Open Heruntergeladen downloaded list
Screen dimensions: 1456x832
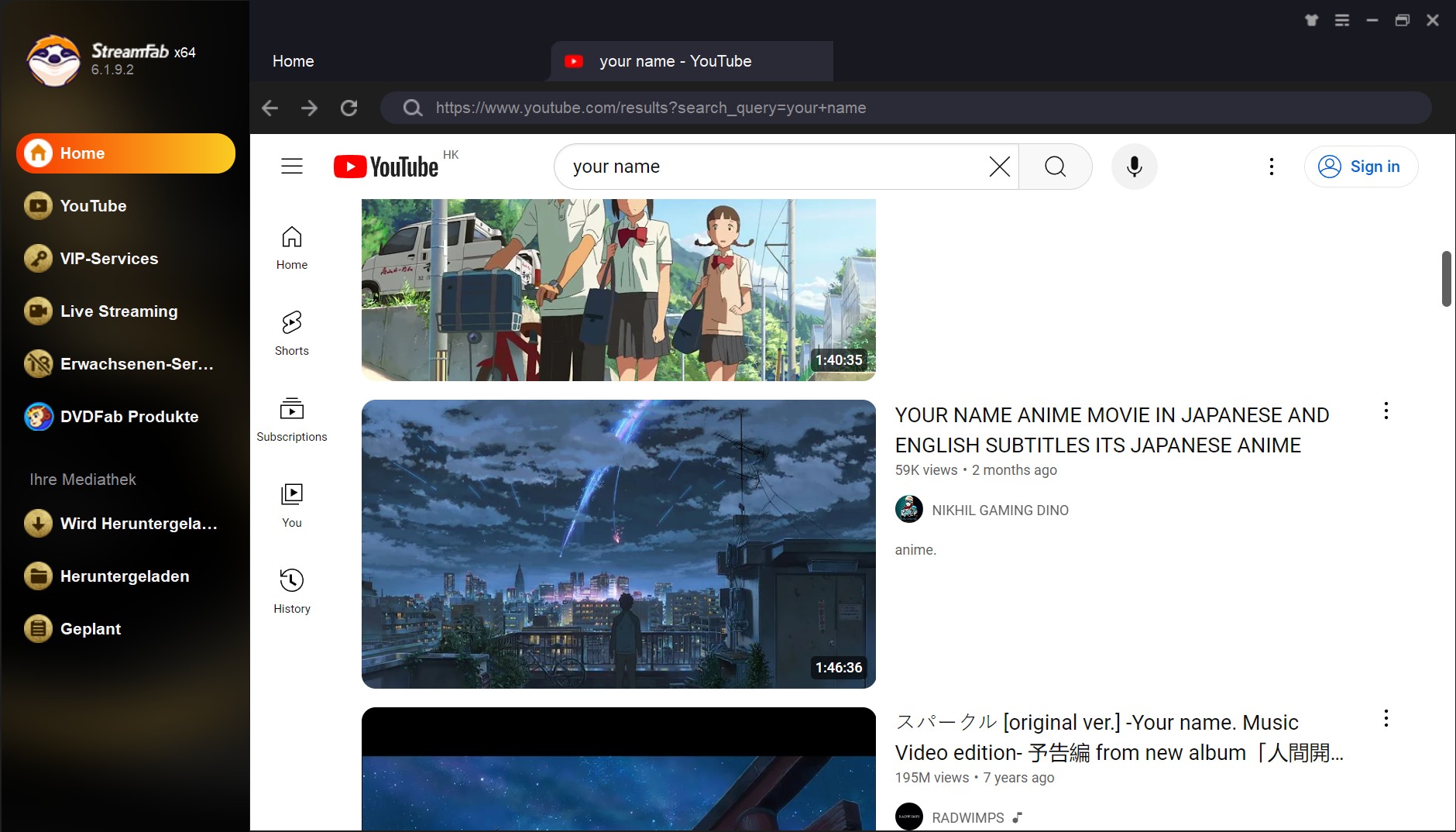coord(125,576)
